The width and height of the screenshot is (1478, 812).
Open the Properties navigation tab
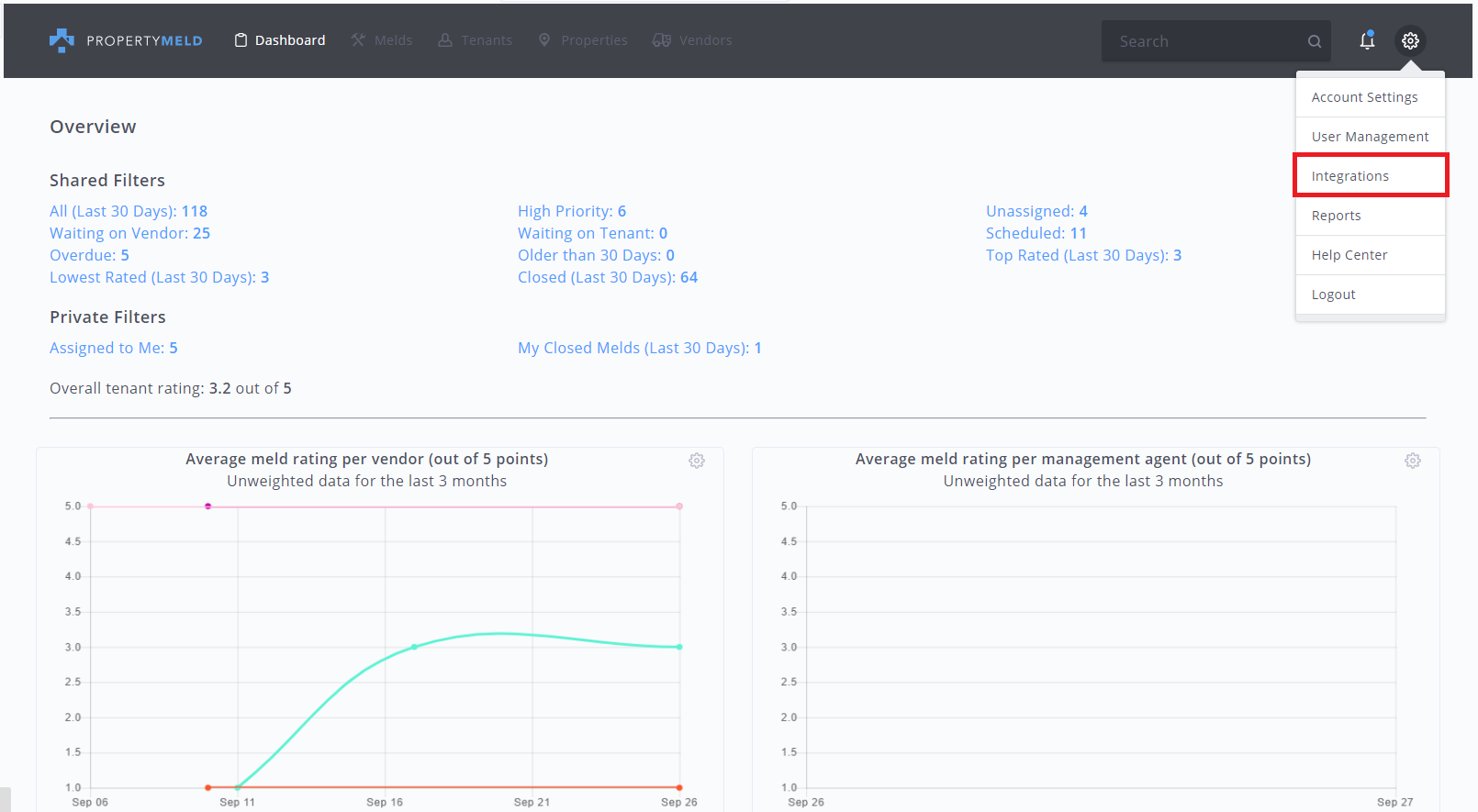coord(583,40)
